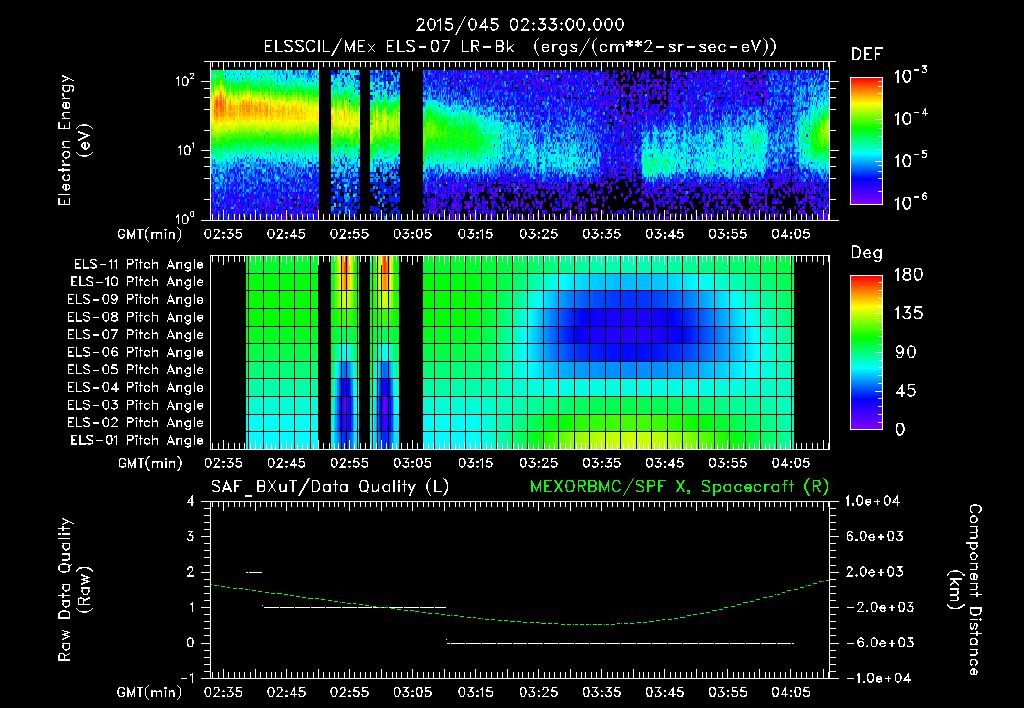Click GMT(min) label under the data quality panel
The image size is (1024, 708).
pos(150,692)
